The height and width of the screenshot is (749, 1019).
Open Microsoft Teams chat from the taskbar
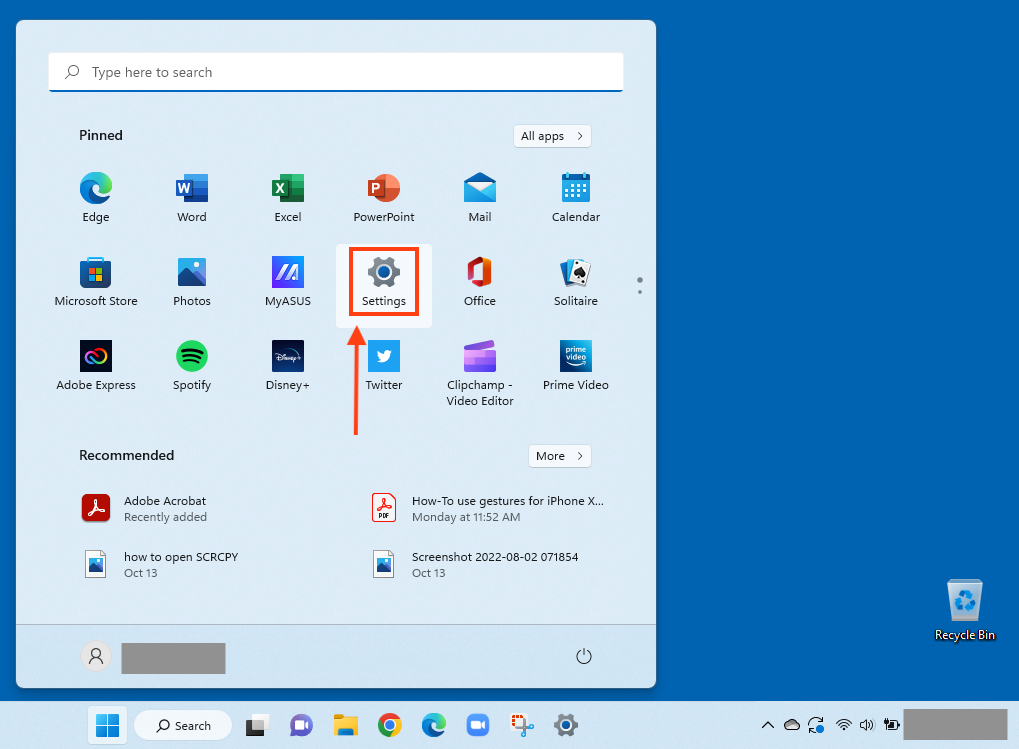click(x=301, y=725)
